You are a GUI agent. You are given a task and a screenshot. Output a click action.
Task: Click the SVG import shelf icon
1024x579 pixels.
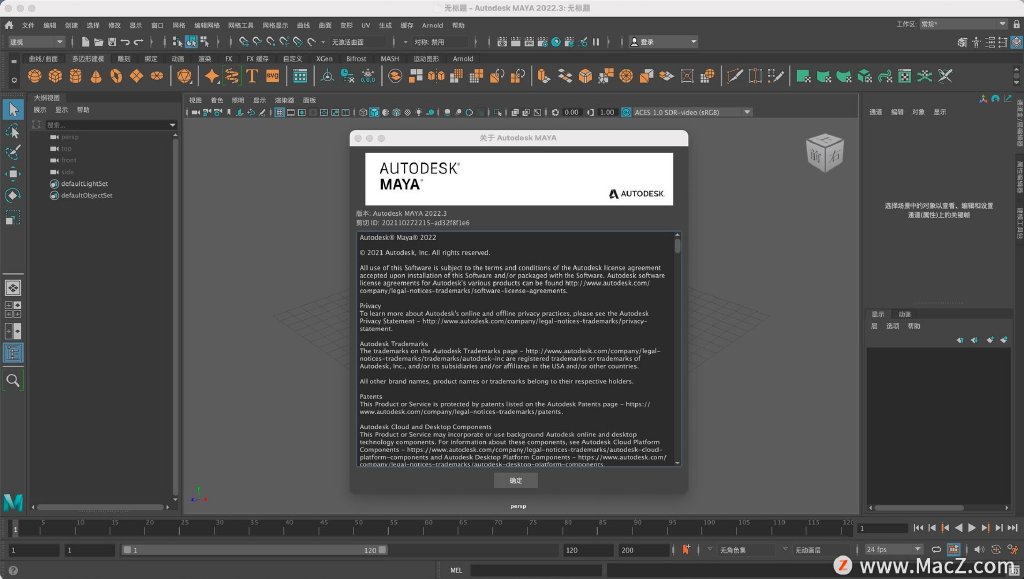pyautogui.click(x=272, y=76)
